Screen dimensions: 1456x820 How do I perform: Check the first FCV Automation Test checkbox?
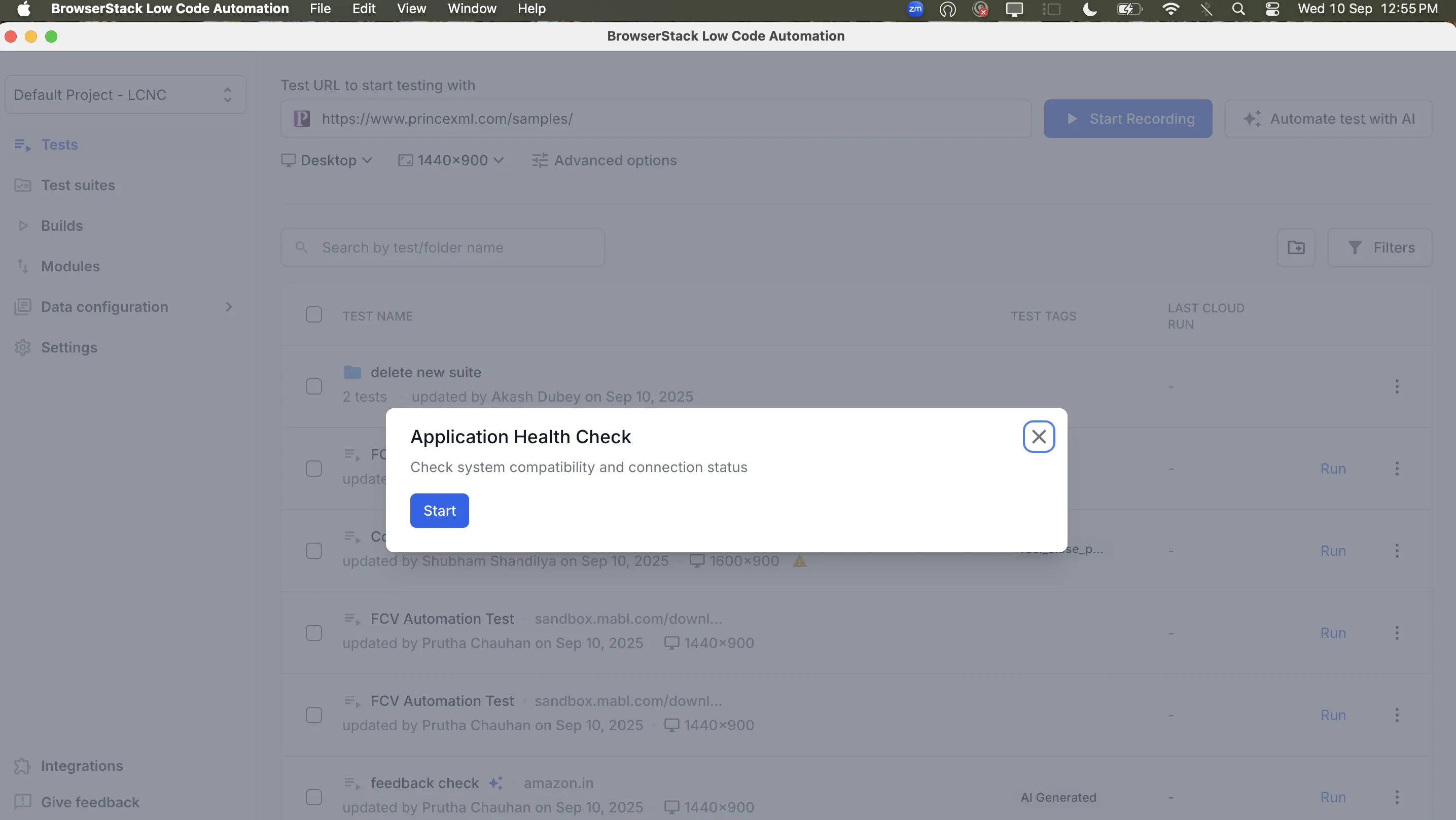tap(314, 633)
